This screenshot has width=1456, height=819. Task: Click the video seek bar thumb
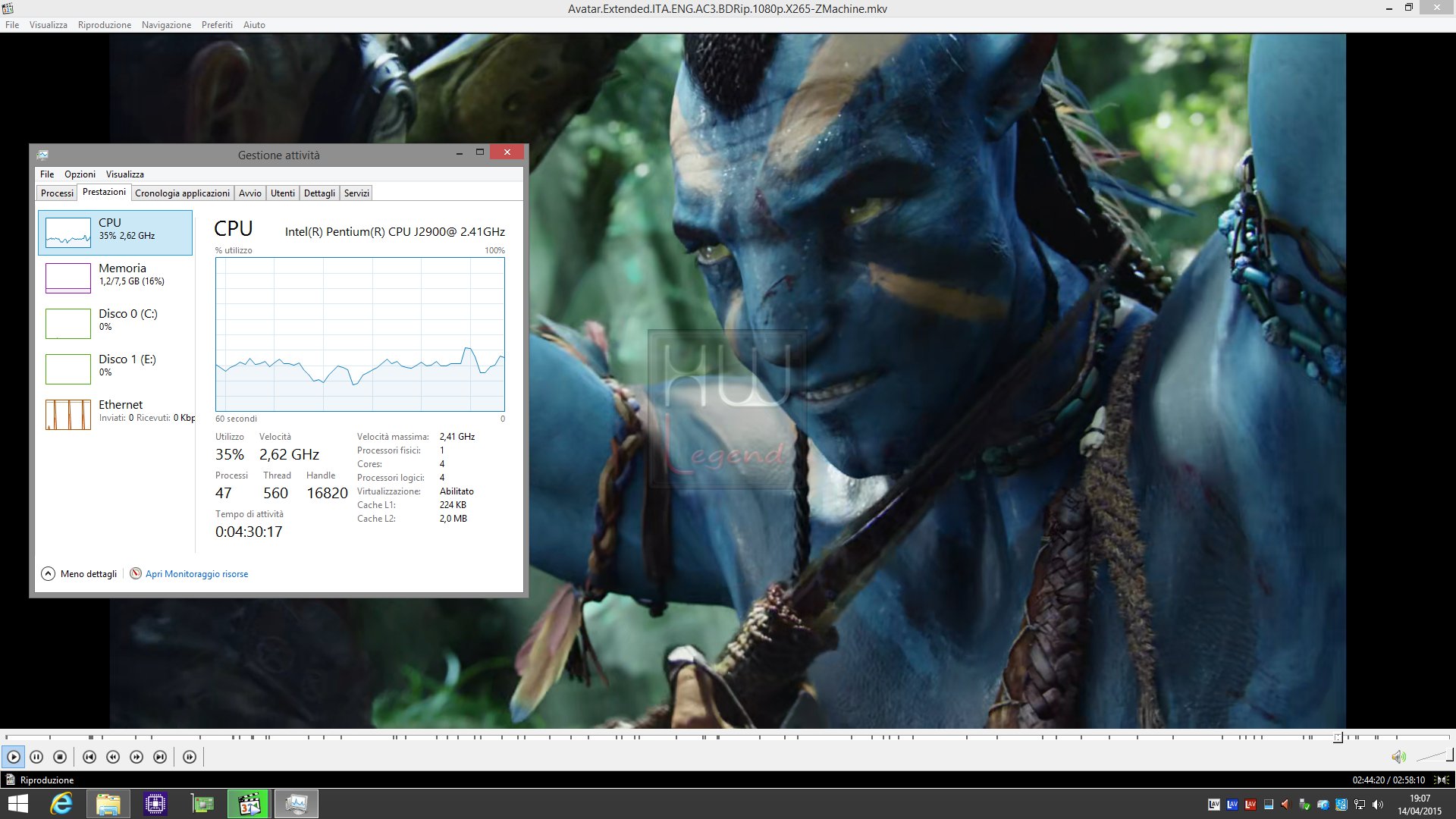(x=1338, y=737)
